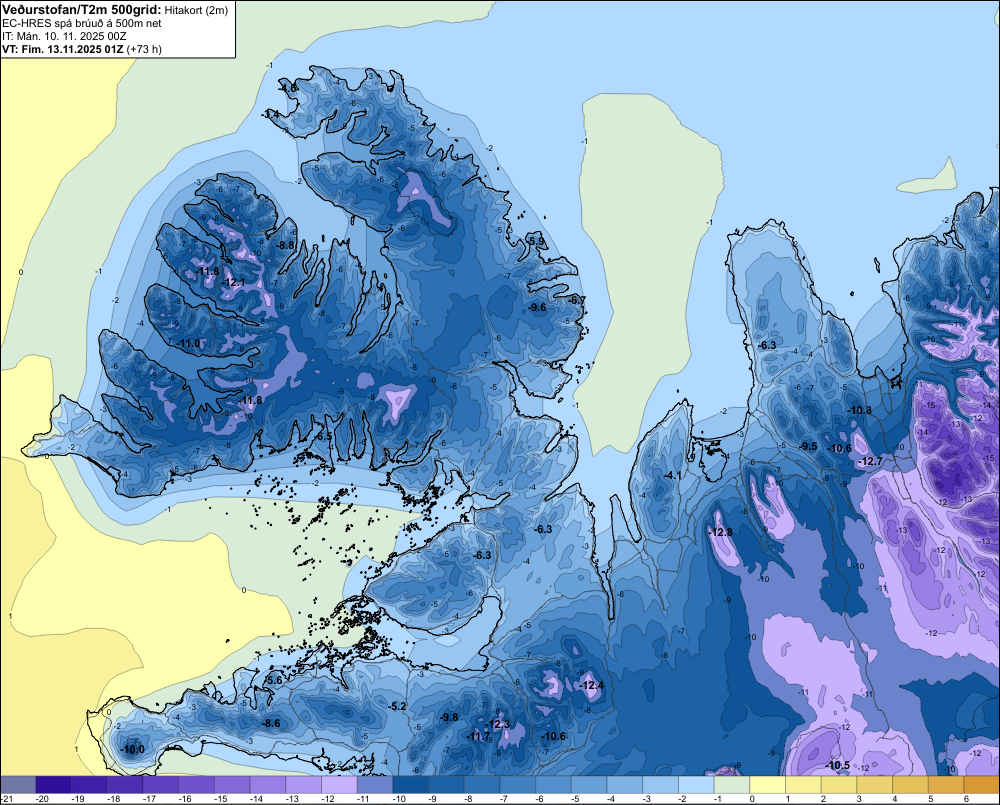The height and width of the screenshot is (805, 1000).
Task: Click the legend swatch between -6 and -5
Action: click(x=554, y=785)
